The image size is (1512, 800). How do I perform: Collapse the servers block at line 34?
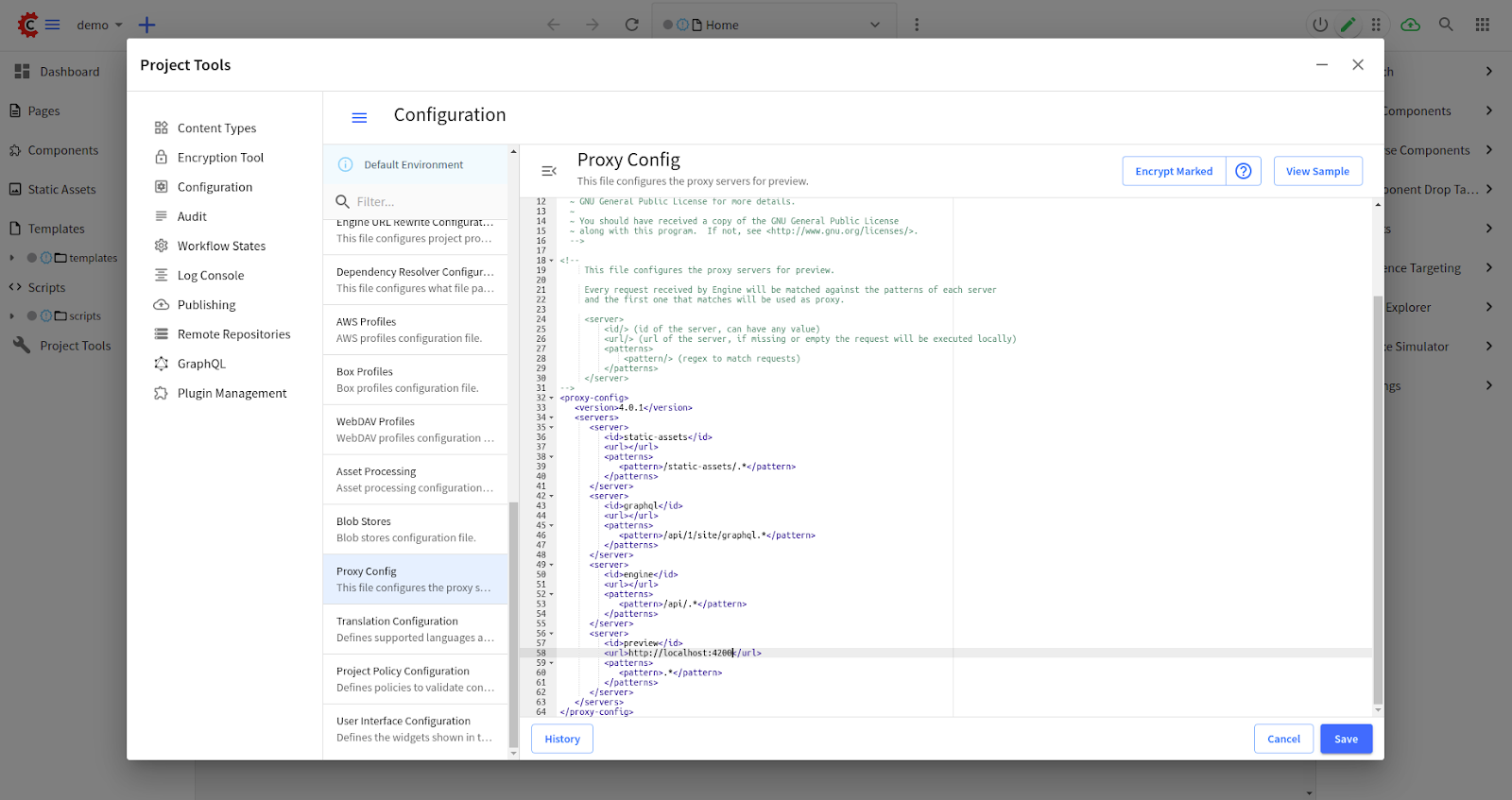552,417
